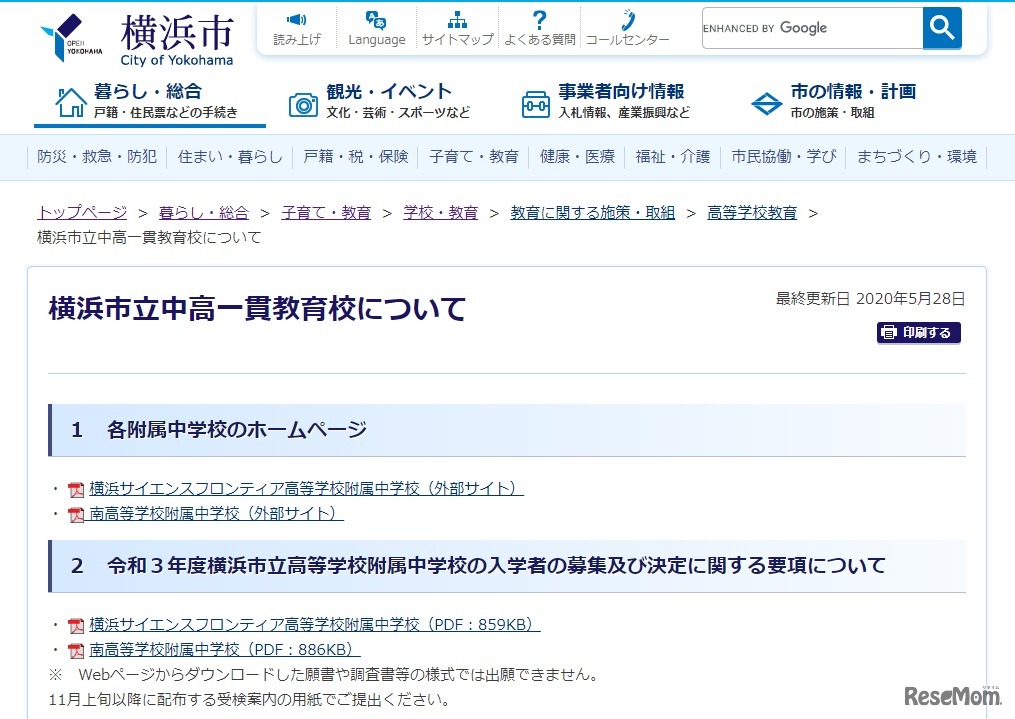Select 子育て・教育 in the menu bar
Screen dimensions: 1015x719
(473, 155)
